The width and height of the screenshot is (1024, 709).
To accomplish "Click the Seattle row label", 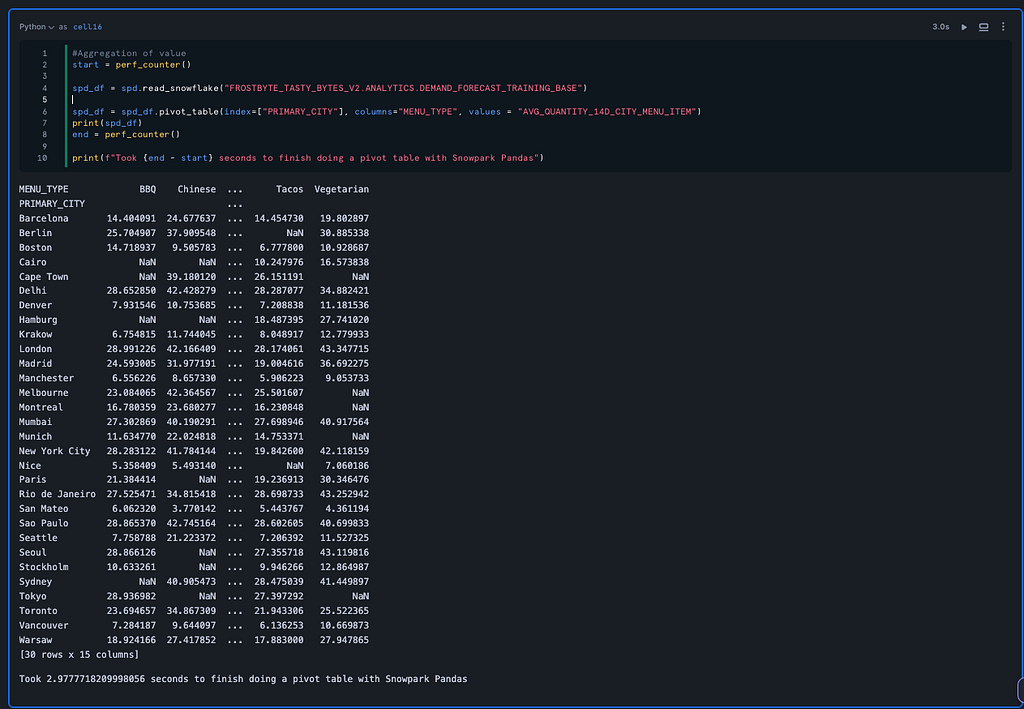I will [x=38, y=538].
